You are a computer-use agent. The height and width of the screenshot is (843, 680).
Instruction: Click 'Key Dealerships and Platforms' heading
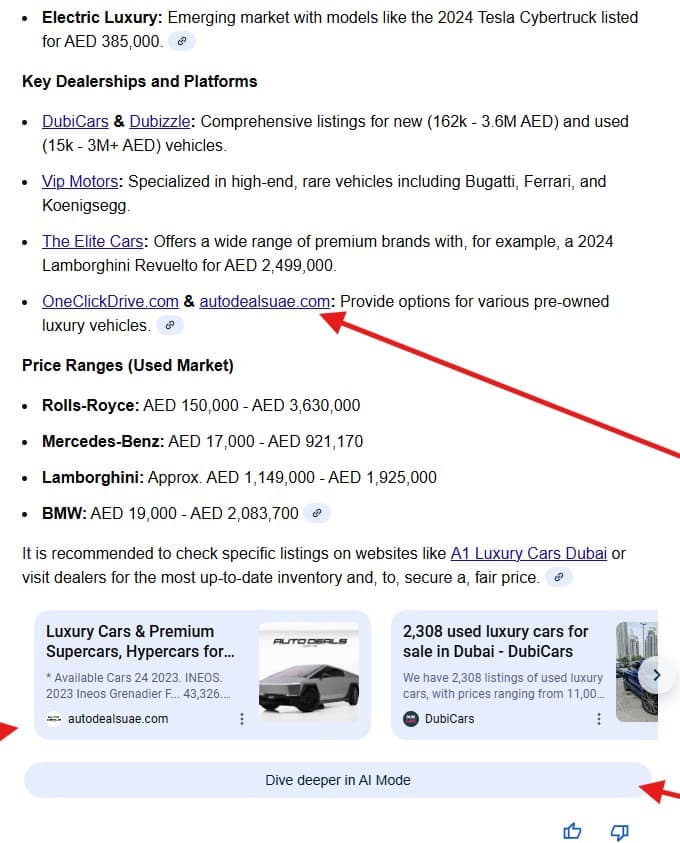click(140, 81)
